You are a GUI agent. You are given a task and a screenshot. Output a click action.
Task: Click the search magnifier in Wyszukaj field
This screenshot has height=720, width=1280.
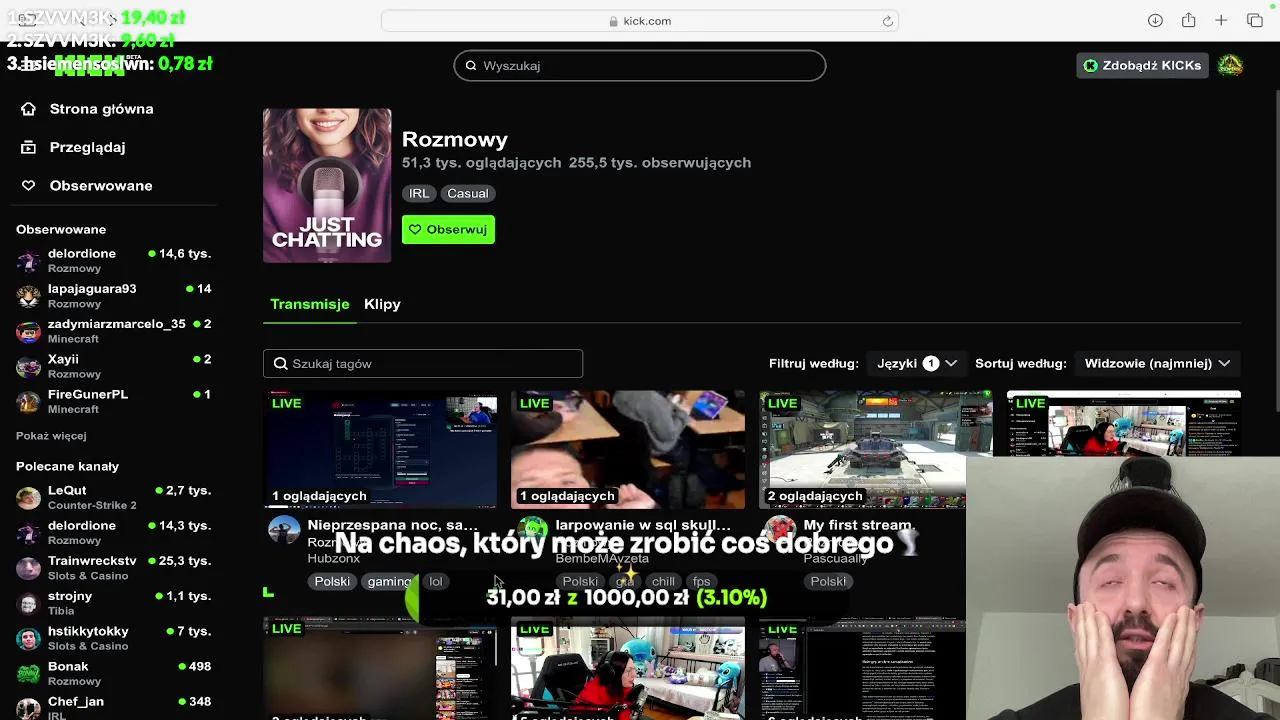pos(471,66)
